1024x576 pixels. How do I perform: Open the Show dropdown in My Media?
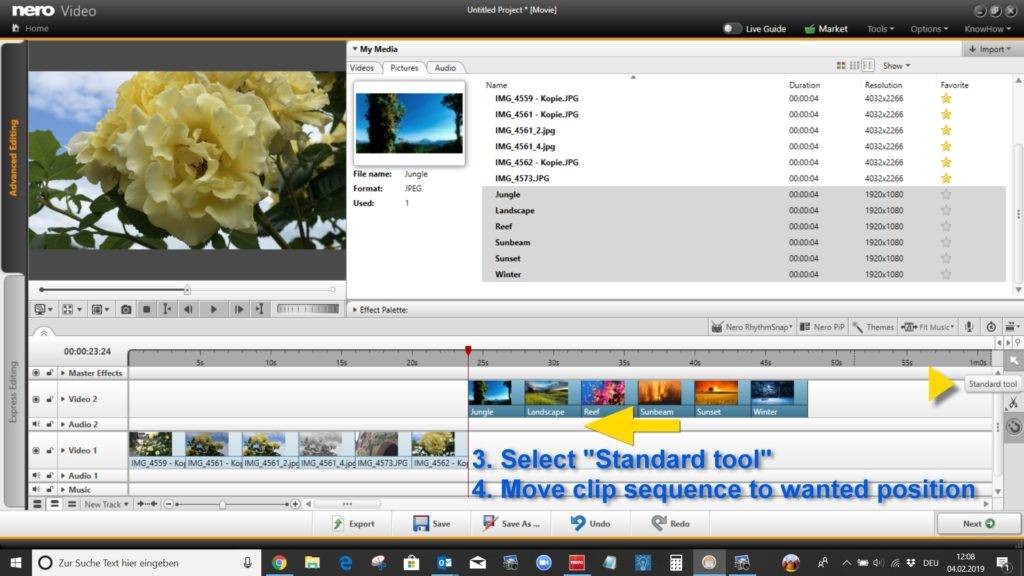(893, 65)
